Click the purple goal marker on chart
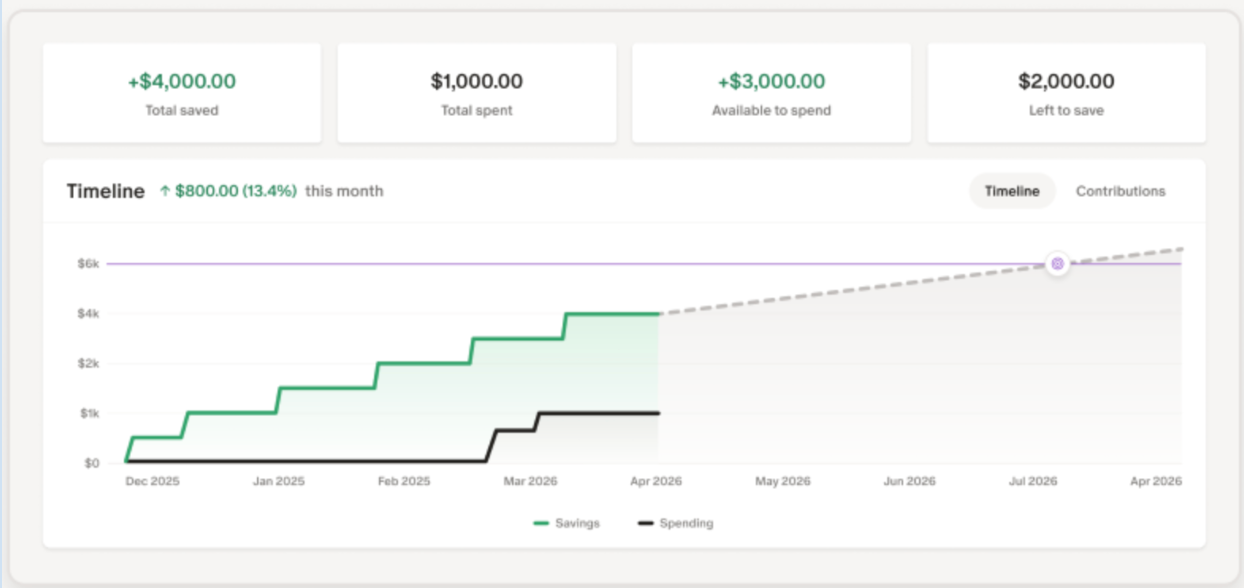1244x588 pixels. pos(1057,264)
